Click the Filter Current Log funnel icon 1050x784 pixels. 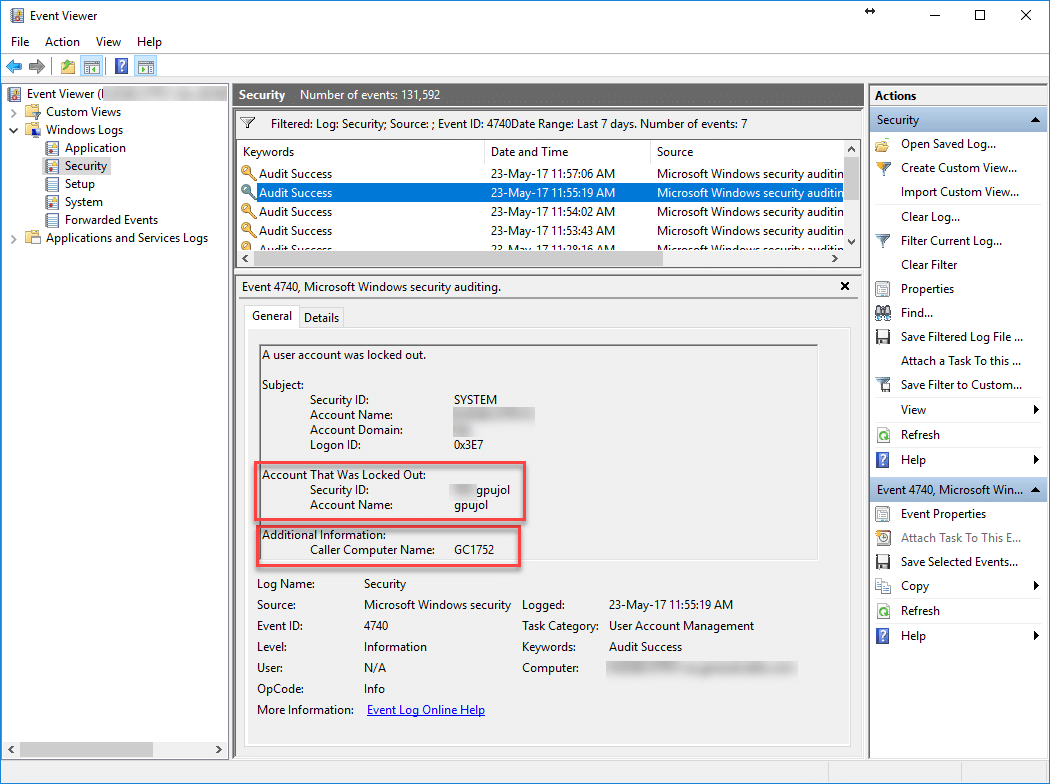(883, 241)
